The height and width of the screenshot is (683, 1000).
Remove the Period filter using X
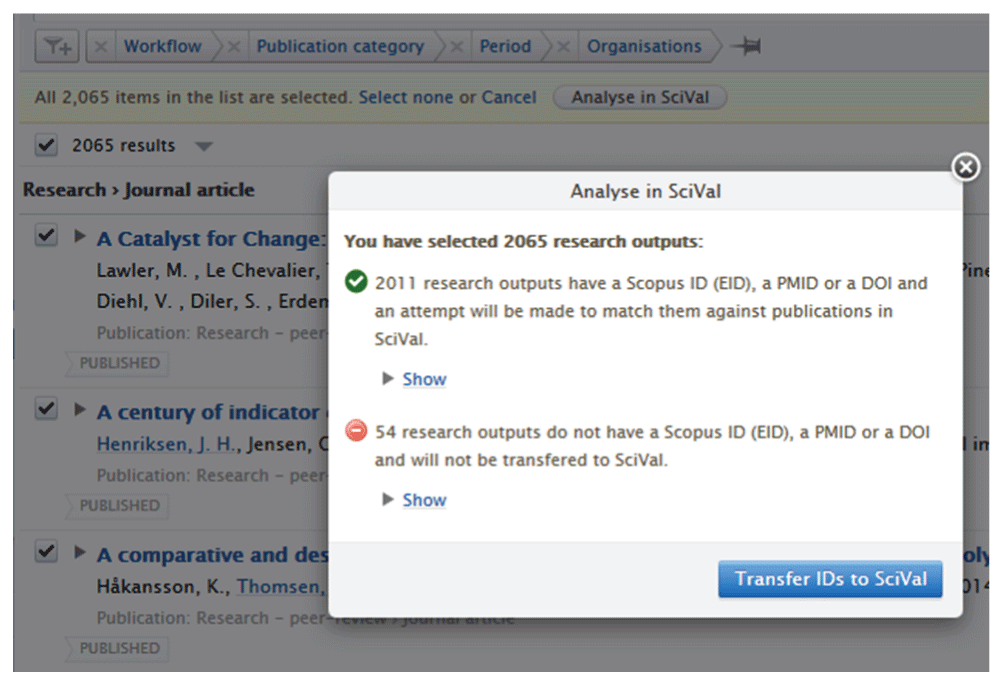tap(456, 47)
